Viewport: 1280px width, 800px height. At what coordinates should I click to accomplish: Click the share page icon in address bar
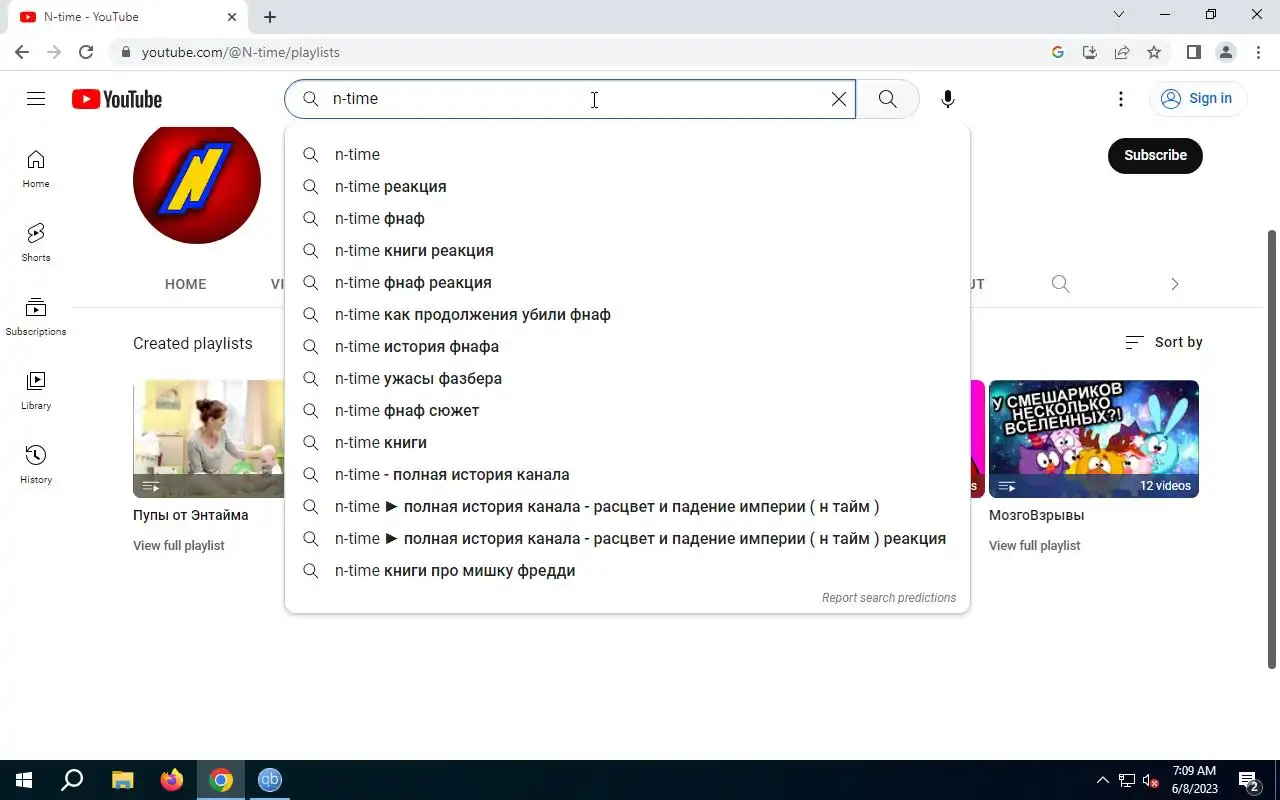pos(1122,52)
